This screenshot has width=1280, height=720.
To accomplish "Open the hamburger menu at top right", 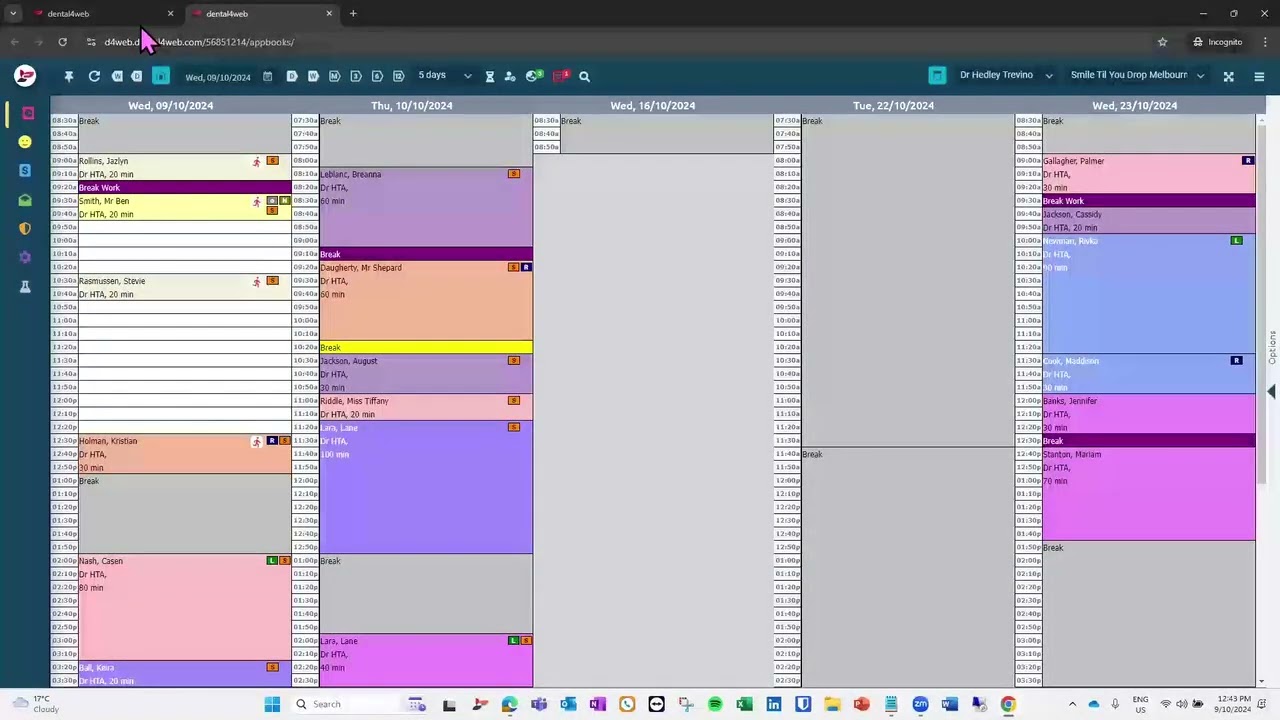I will pos(1259,76).
